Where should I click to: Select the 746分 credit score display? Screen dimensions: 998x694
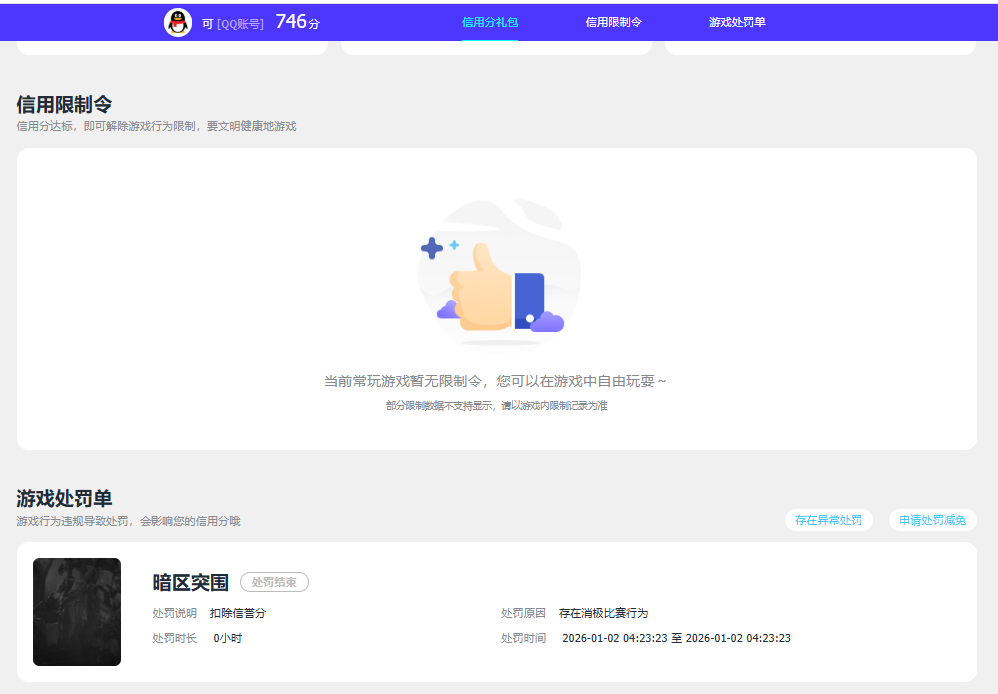point(296,19)
